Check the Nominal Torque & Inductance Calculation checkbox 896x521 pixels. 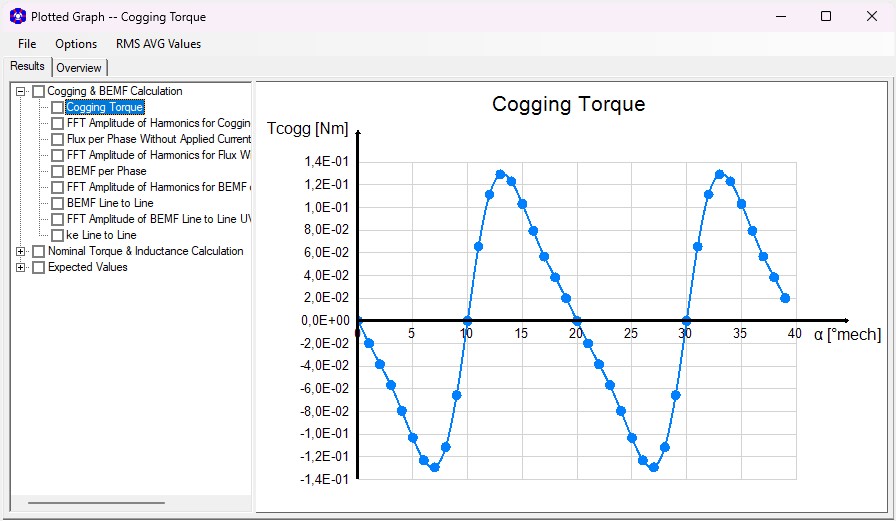coord(38,251)
